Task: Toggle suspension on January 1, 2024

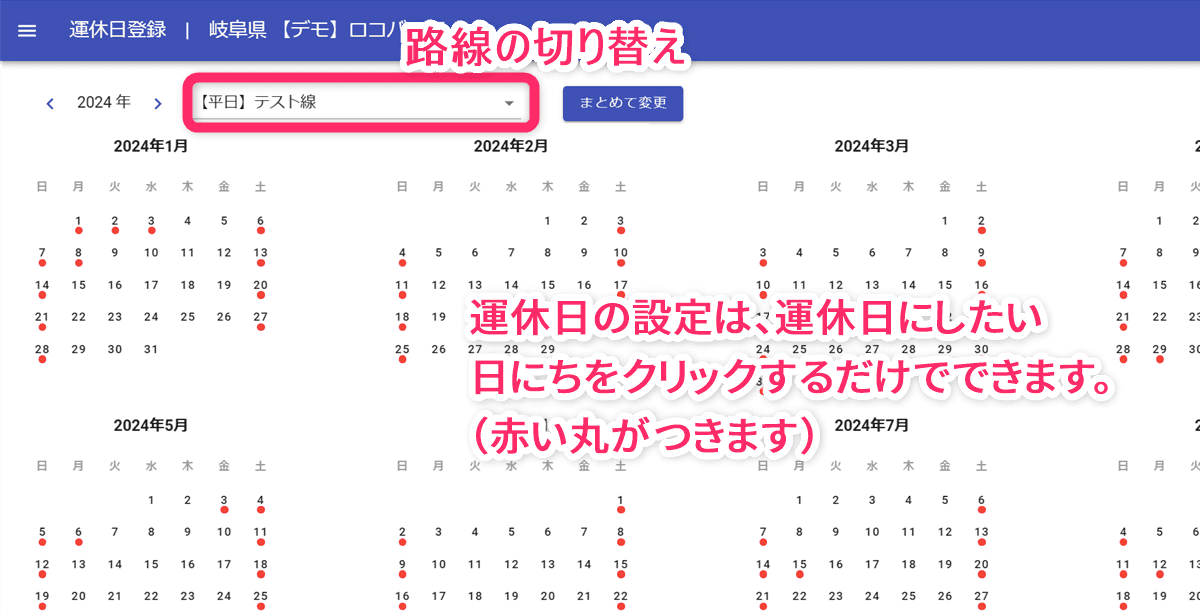Action: tap(78, 222)
